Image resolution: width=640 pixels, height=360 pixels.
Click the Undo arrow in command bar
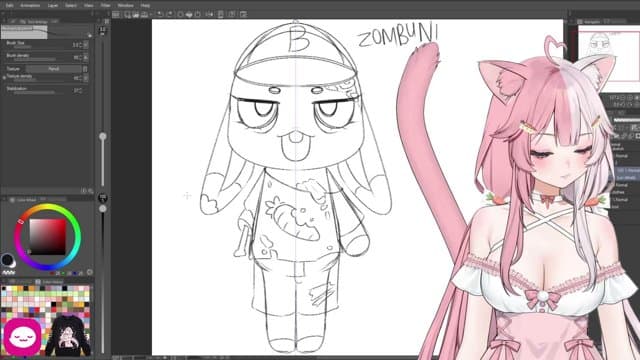click(160, 14)
